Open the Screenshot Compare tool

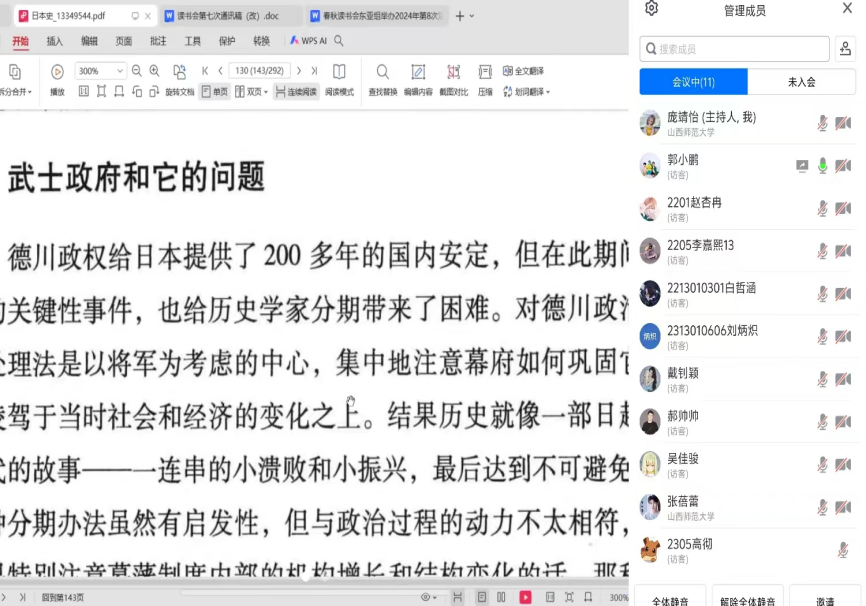click(x=453, y=72)
